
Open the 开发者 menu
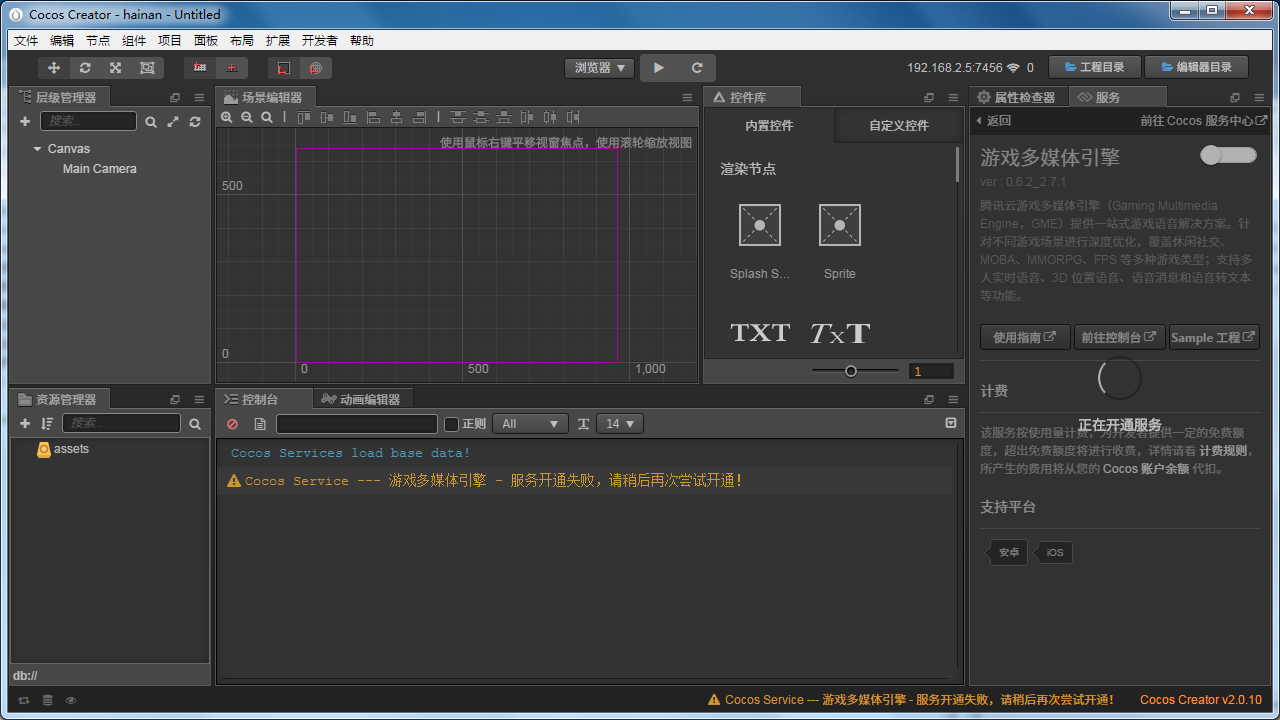pyautogui.click(x=320, y=41)
